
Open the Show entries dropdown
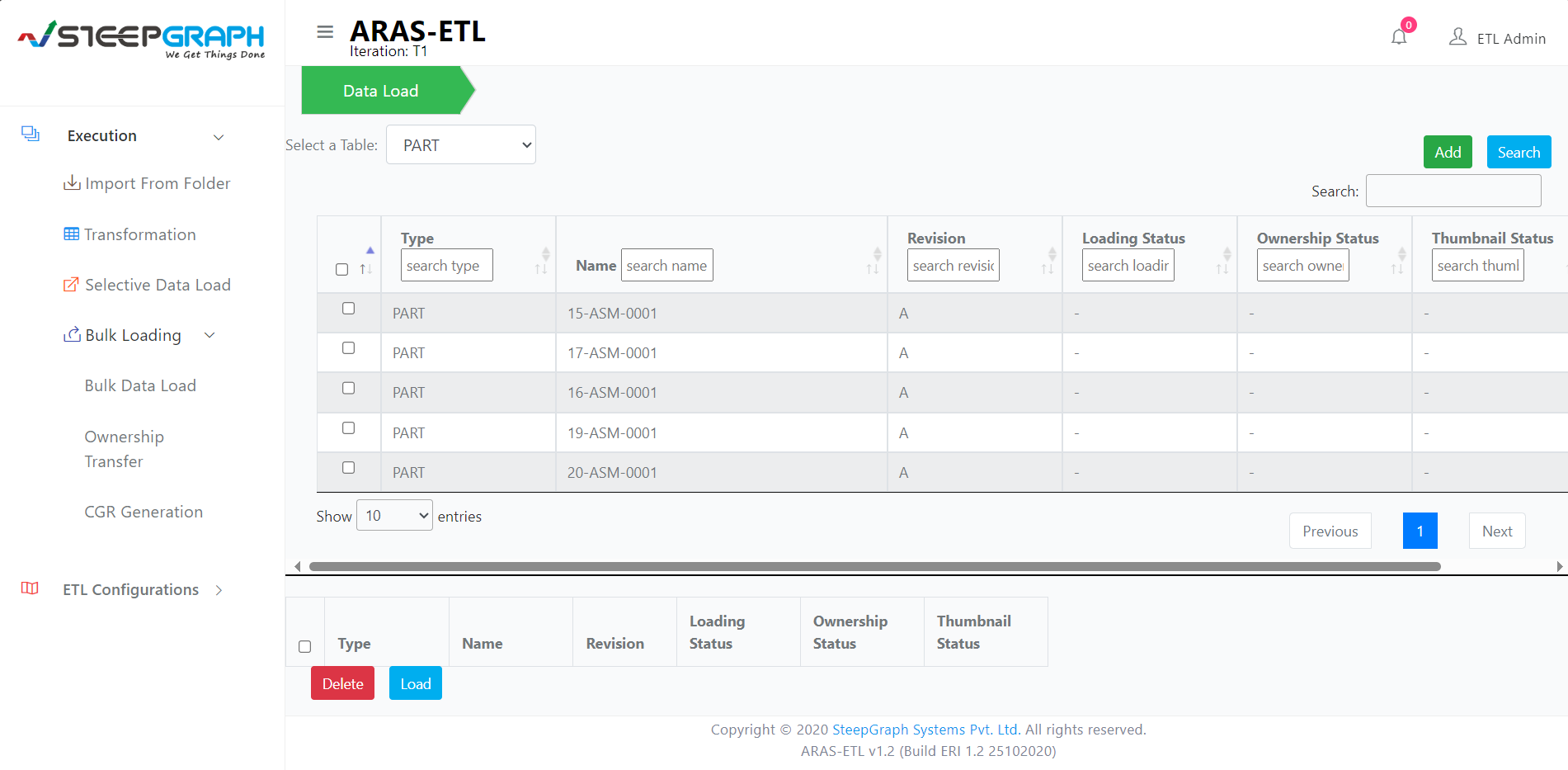393,514
